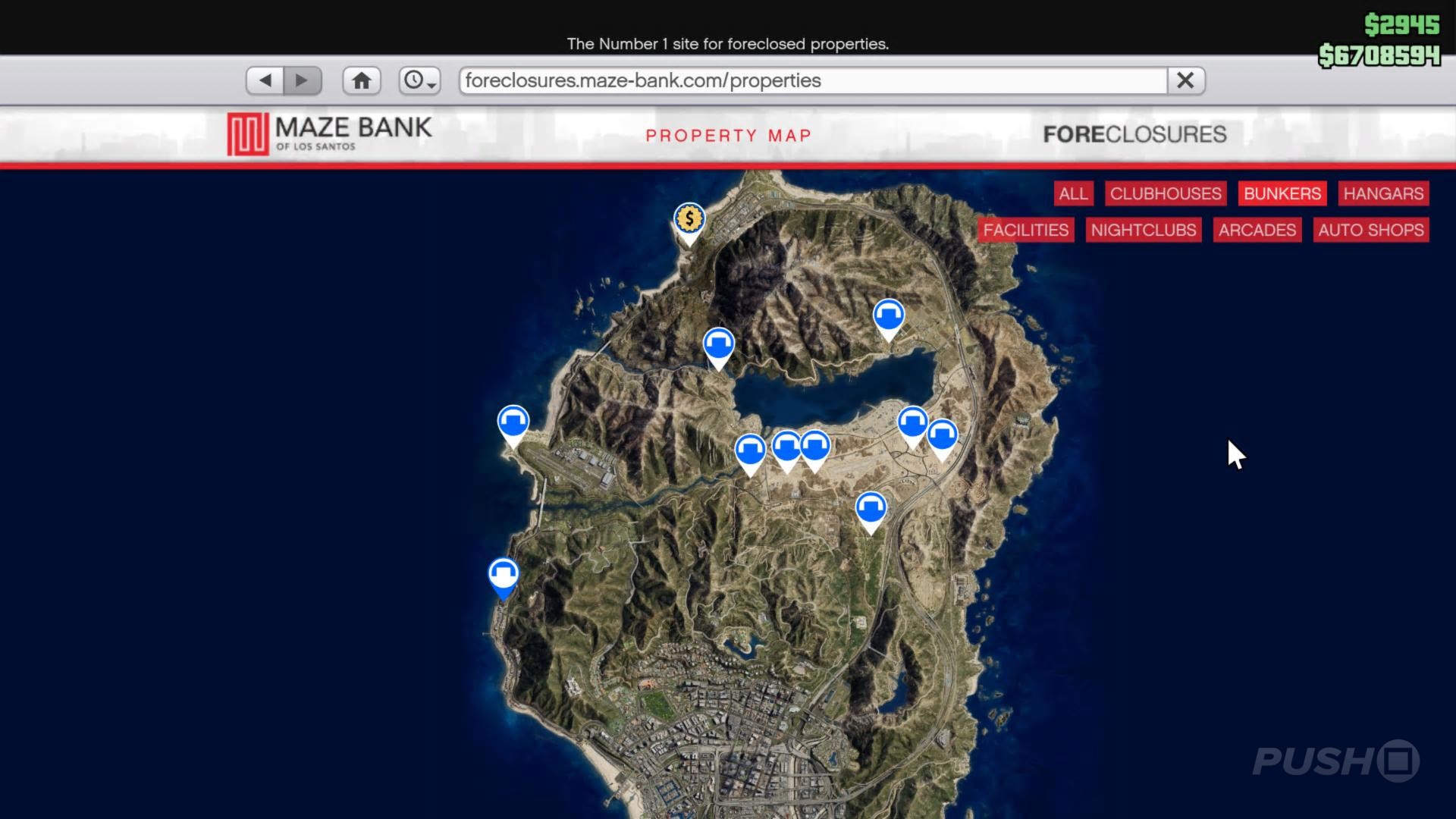
Task: Open the browser history clock dropdown
Action: 419,80
